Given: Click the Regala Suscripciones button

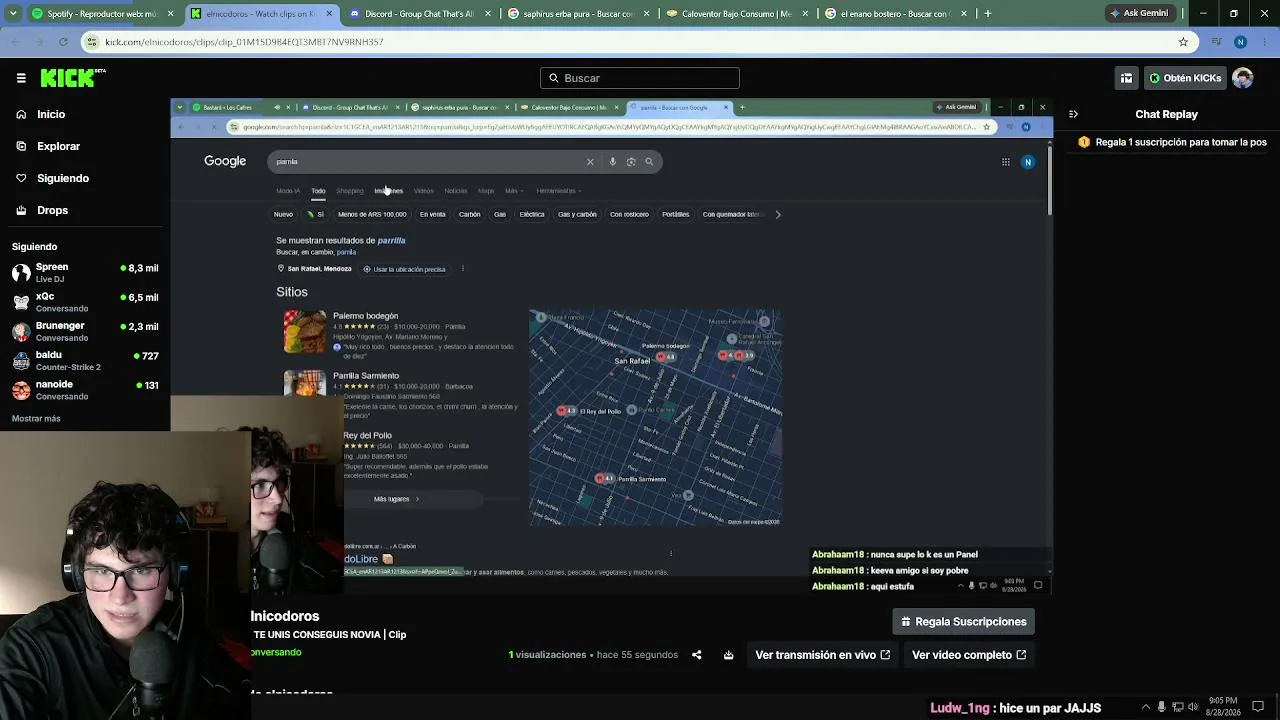Looking at the screenshot, I should [x=964, y=622].
